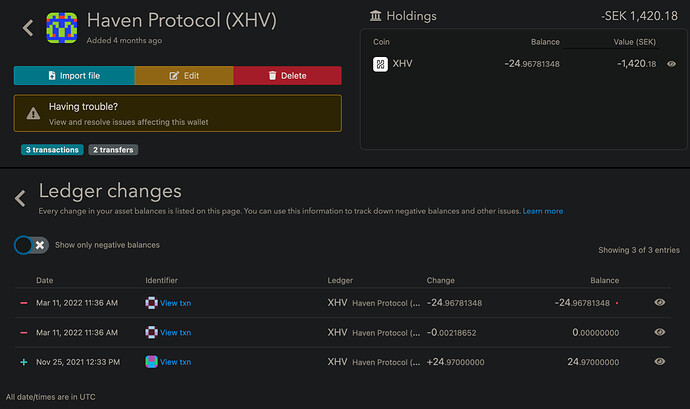The width and height of the screenshot is (690, 409).
Task: Click the Date column header
Action: [x=44, y=280]
